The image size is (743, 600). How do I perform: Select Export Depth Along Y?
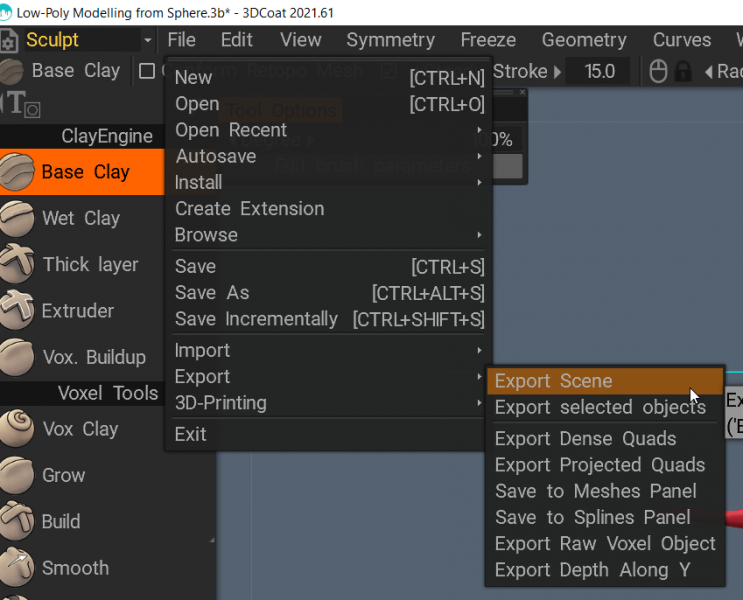point(592,570)
